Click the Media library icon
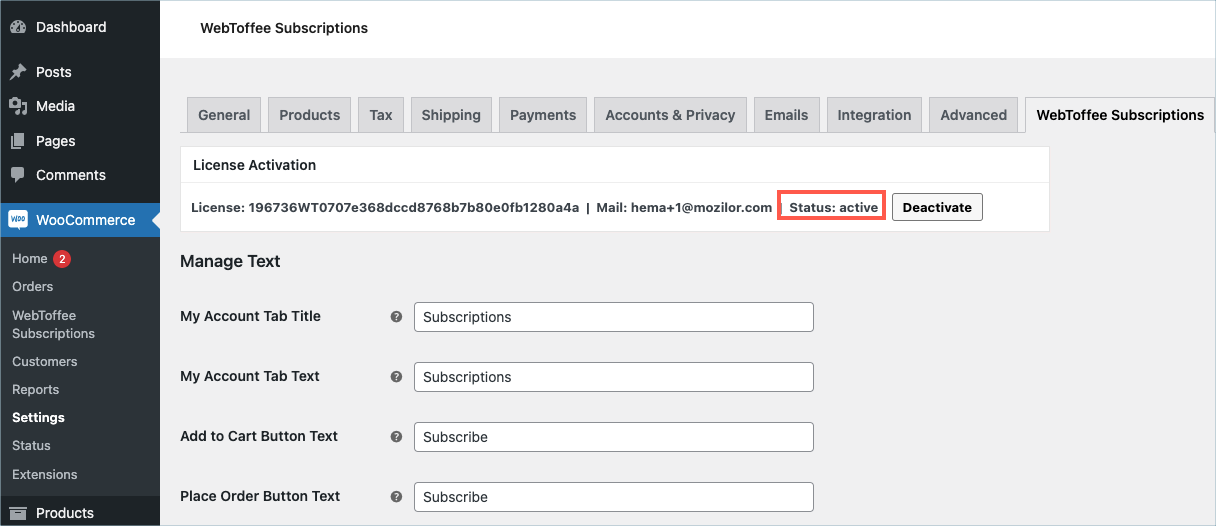 (x=18, y=106)
